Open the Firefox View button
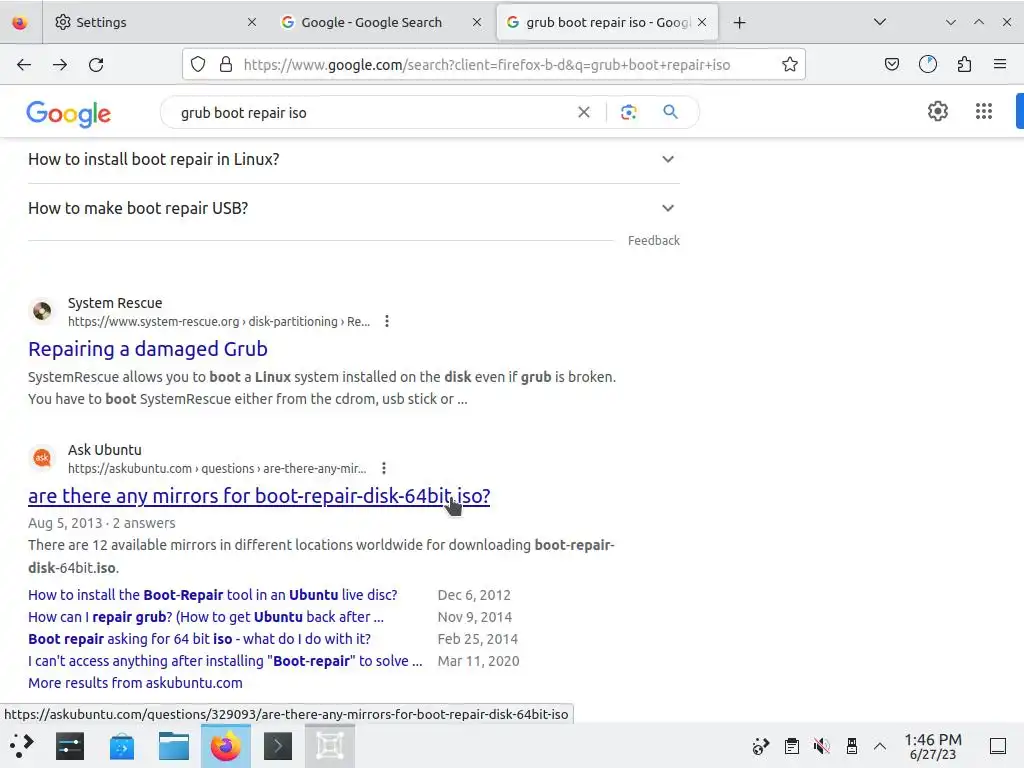 tap(20, 22)
